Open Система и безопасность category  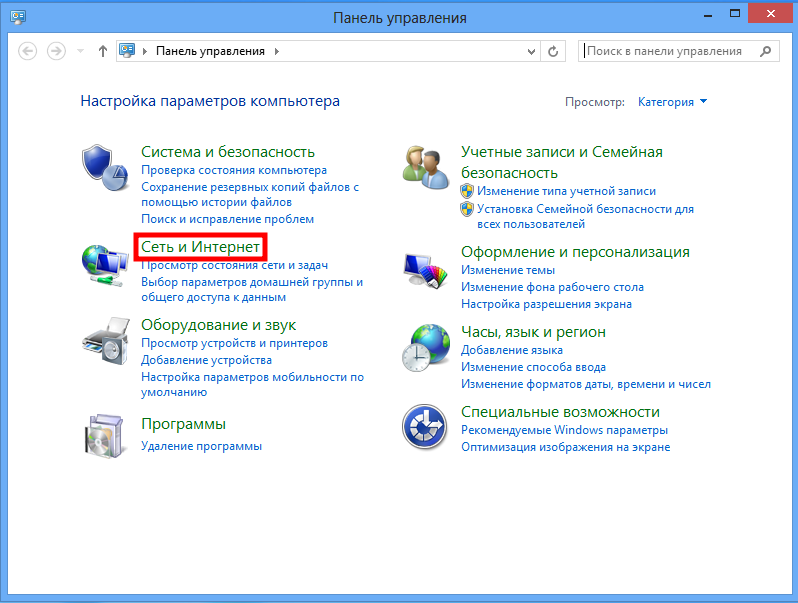click(x=228, y=152)
